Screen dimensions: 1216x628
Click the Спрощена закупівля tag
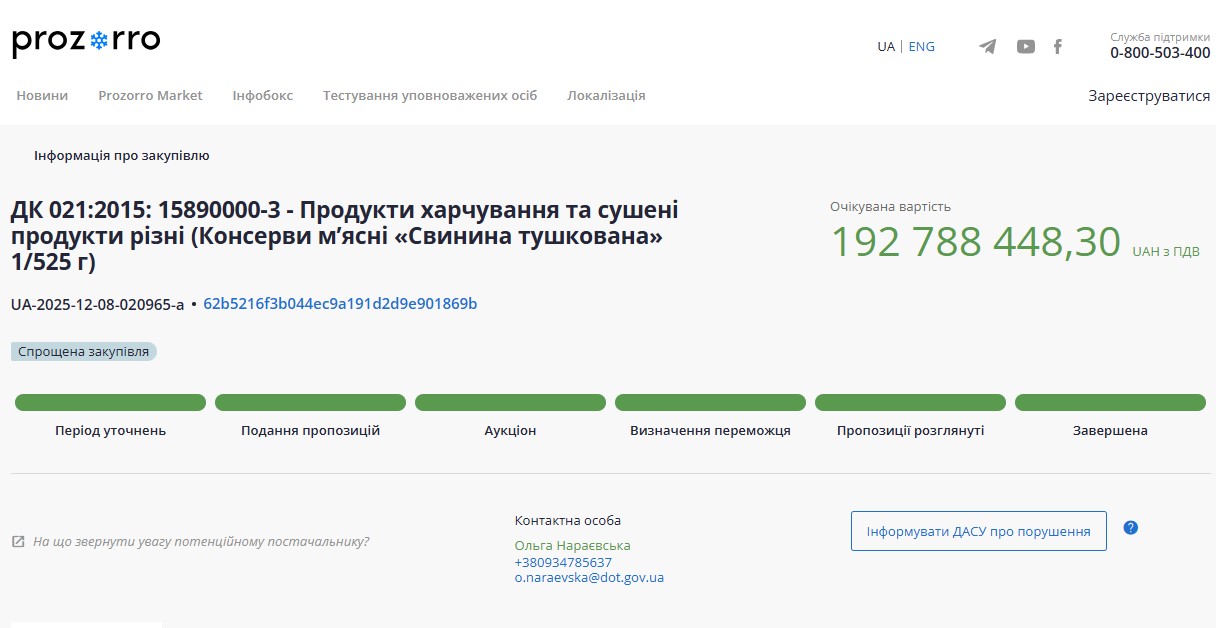84,351
